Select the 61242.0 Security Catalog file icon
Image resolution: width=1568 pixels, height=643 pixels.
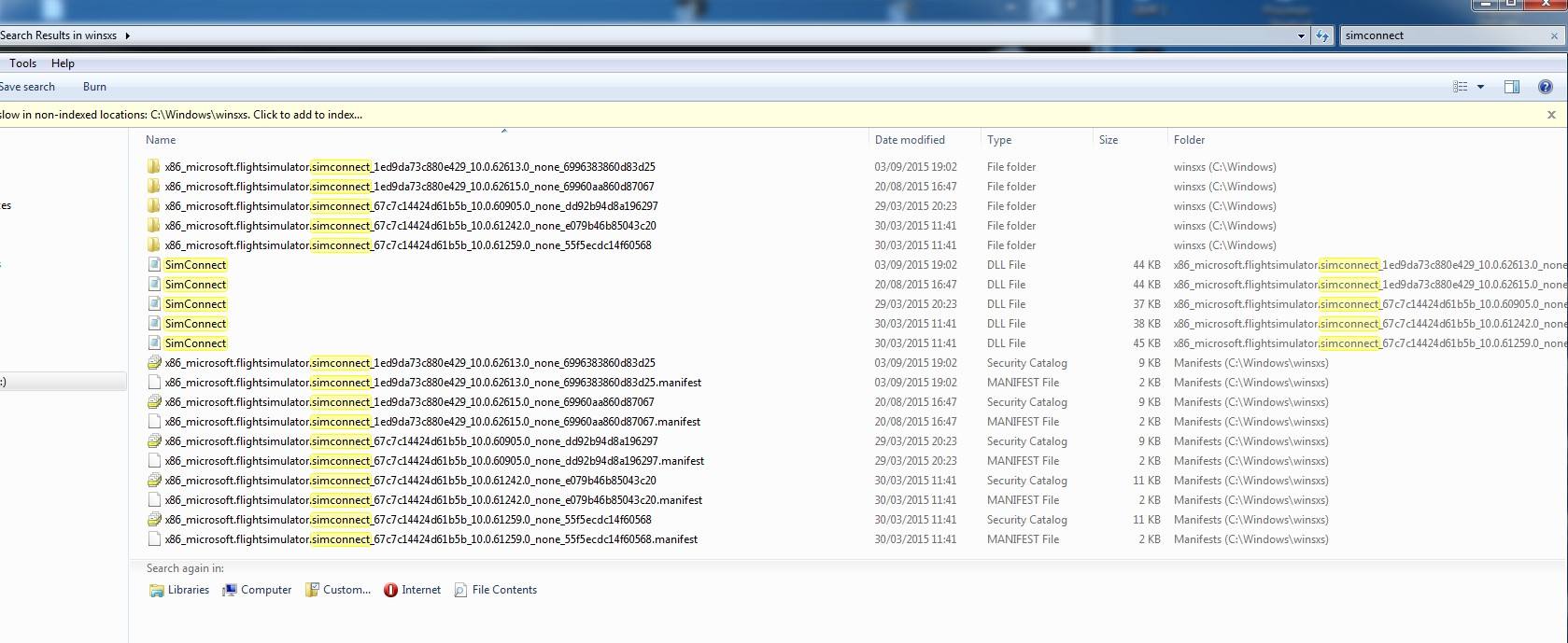(154, 481)
